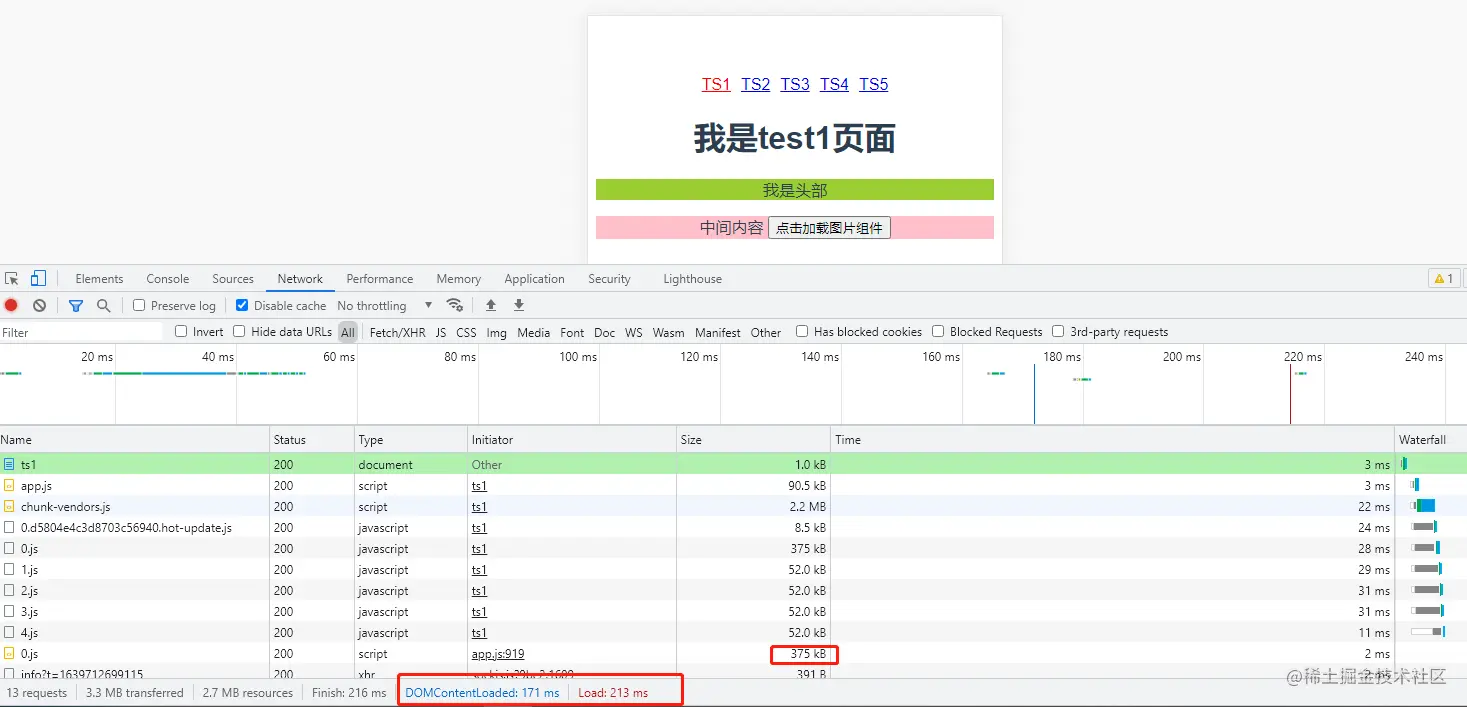Open the TS1 page link
The image size is (1467, 707).
(x=716, y=84)
